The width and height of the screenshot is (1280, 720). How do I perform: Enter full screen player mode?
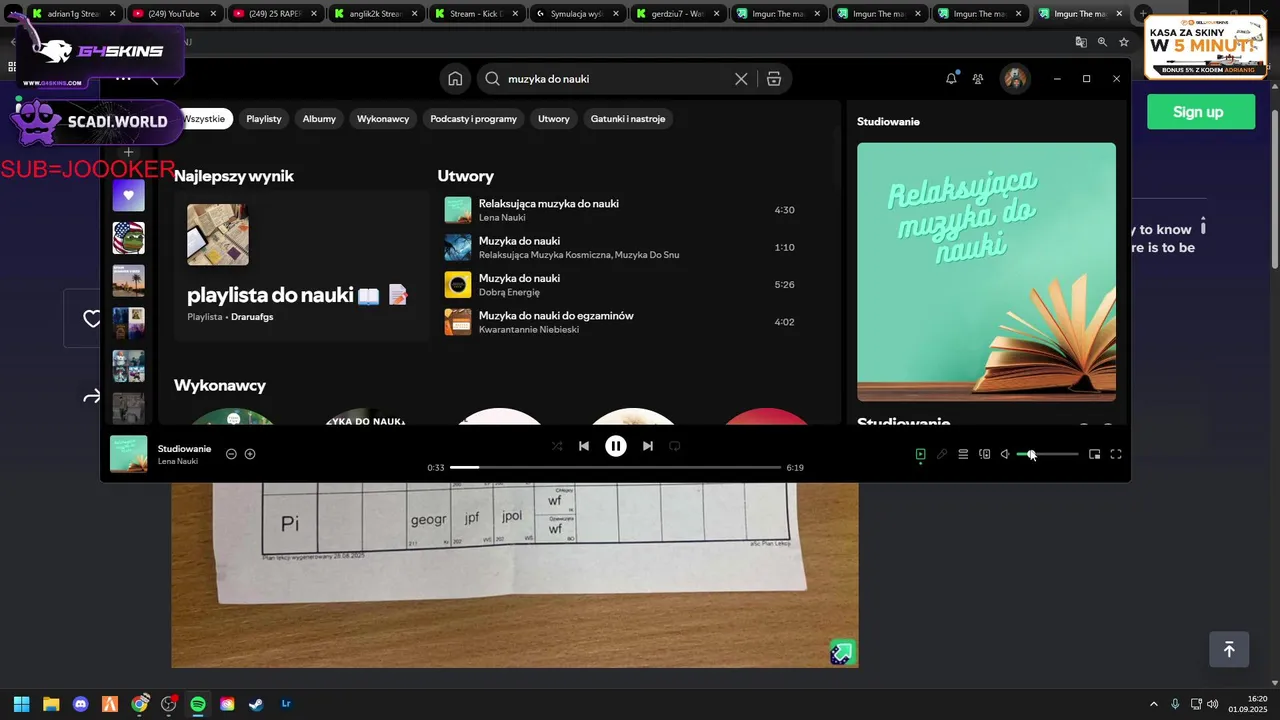pyautogui.click(x=1116, y=454)
